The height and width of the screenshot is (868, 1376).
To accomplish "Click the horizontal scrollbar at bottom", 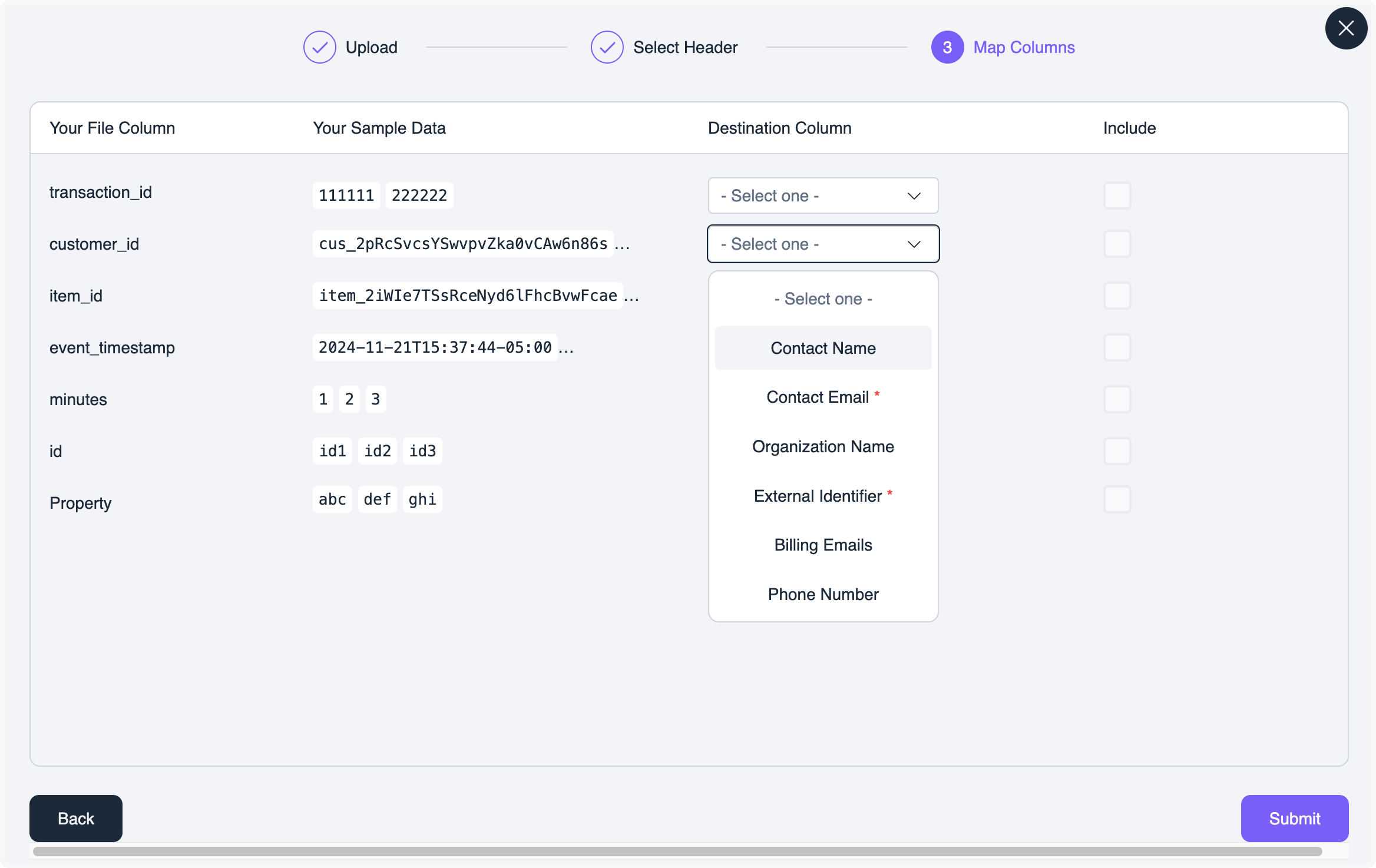I will [x=677, y=852].
